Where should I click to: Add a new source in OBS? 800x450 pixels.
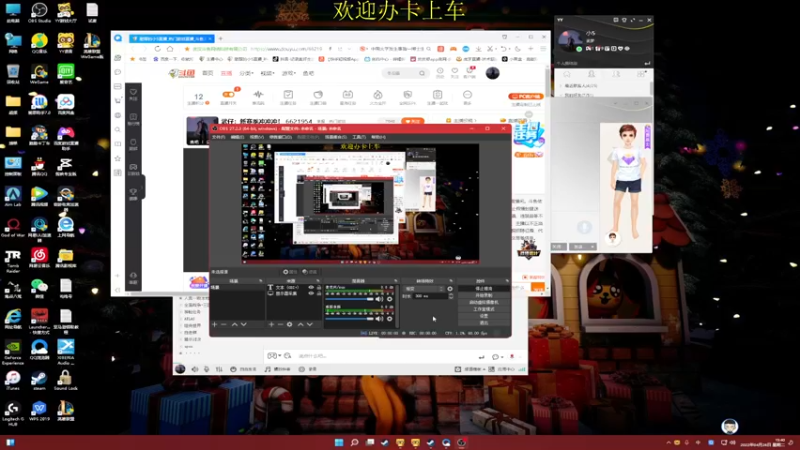click(271, 324)
